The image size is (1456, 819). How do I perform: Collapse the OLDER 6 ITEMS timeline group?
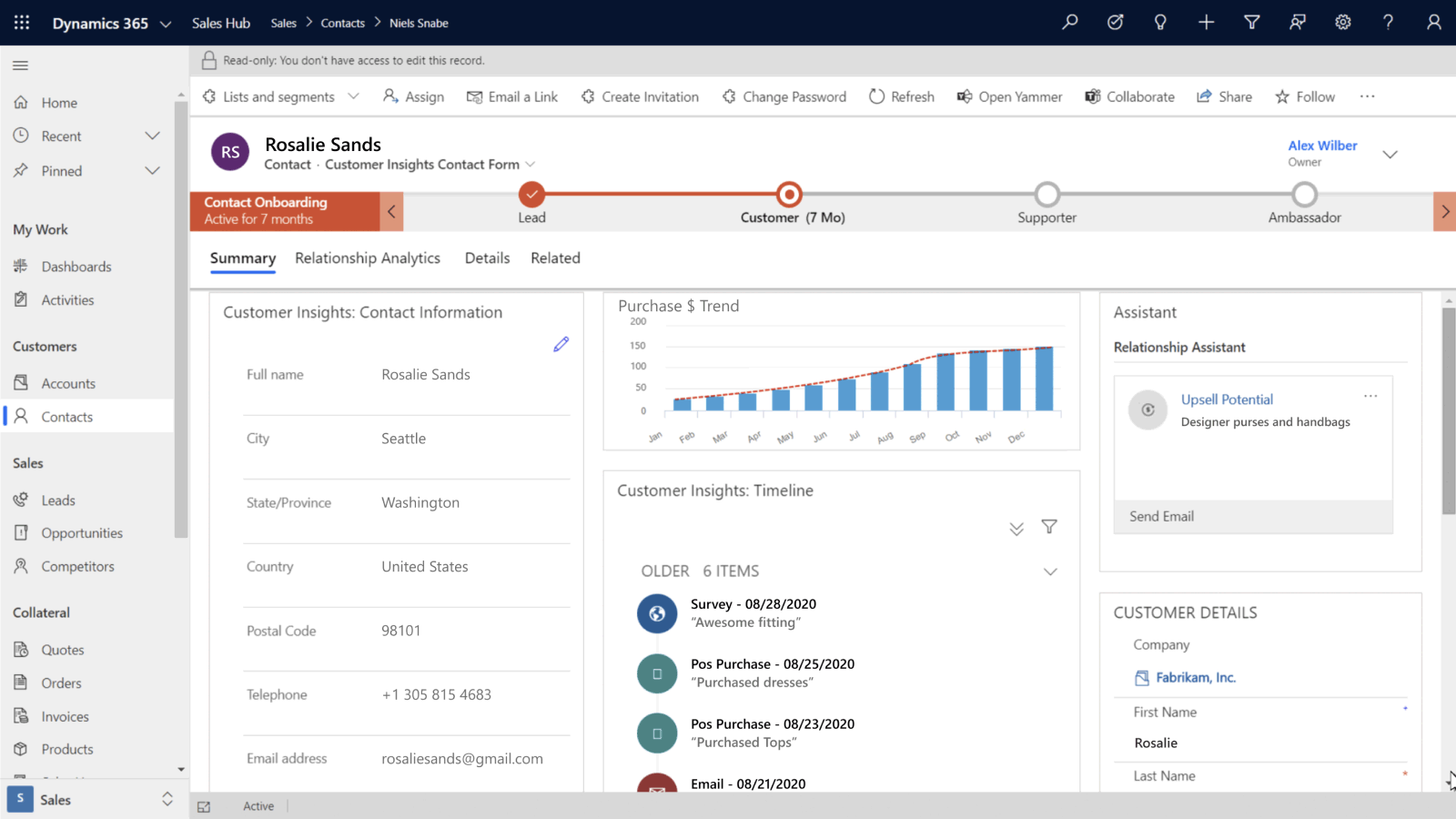click(1050, 571)
